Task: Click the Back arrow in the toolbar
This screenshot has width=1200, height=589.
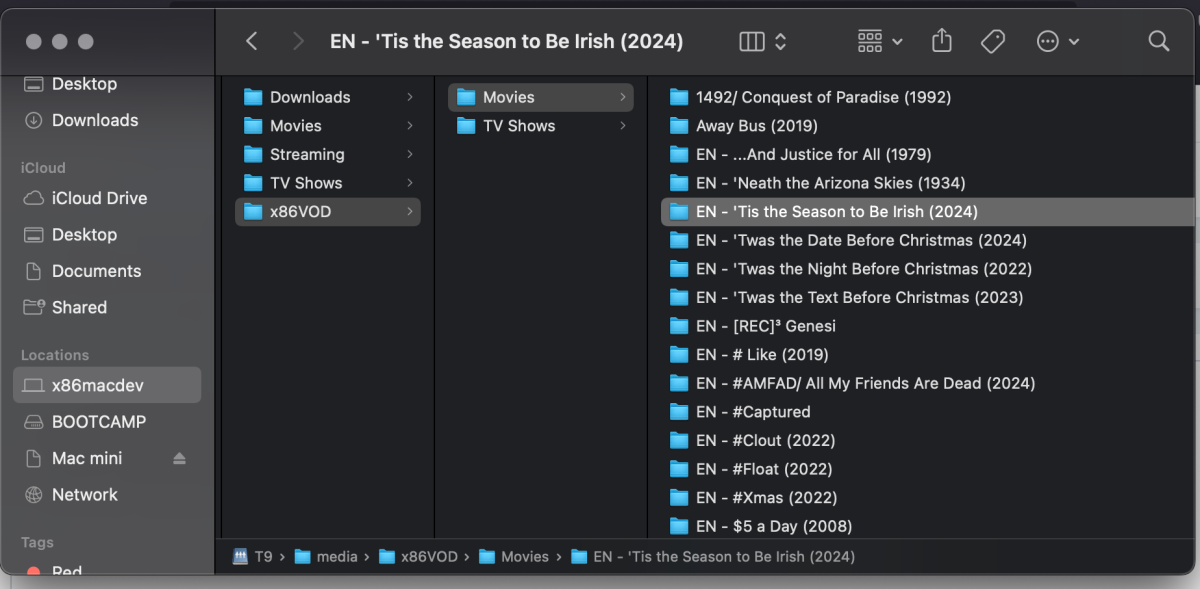Action: (251, 41)
